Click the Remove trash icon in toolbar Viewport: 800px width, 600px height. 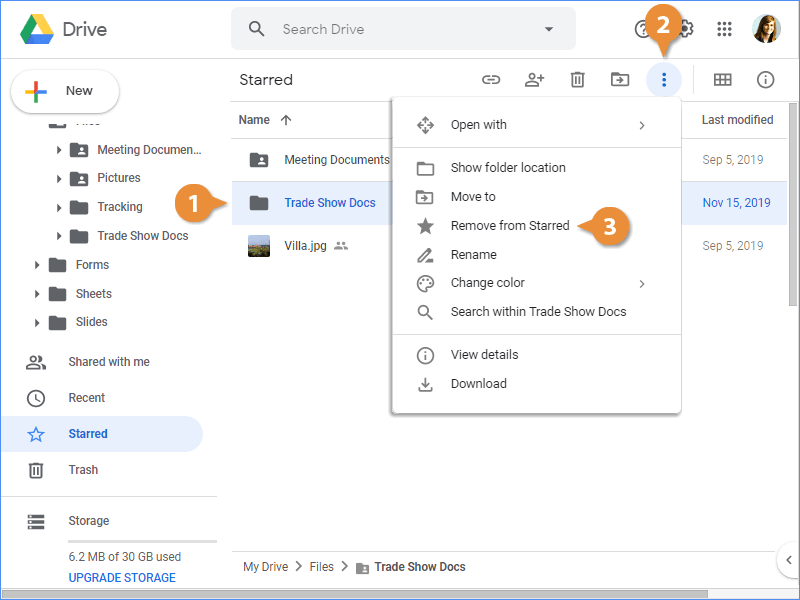577,80
